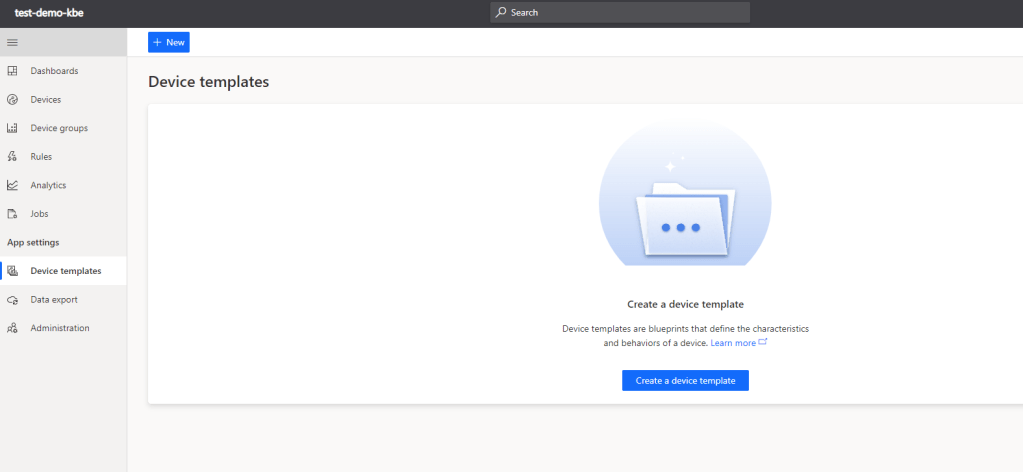Click the Data export cloud icon

[12, 300]
